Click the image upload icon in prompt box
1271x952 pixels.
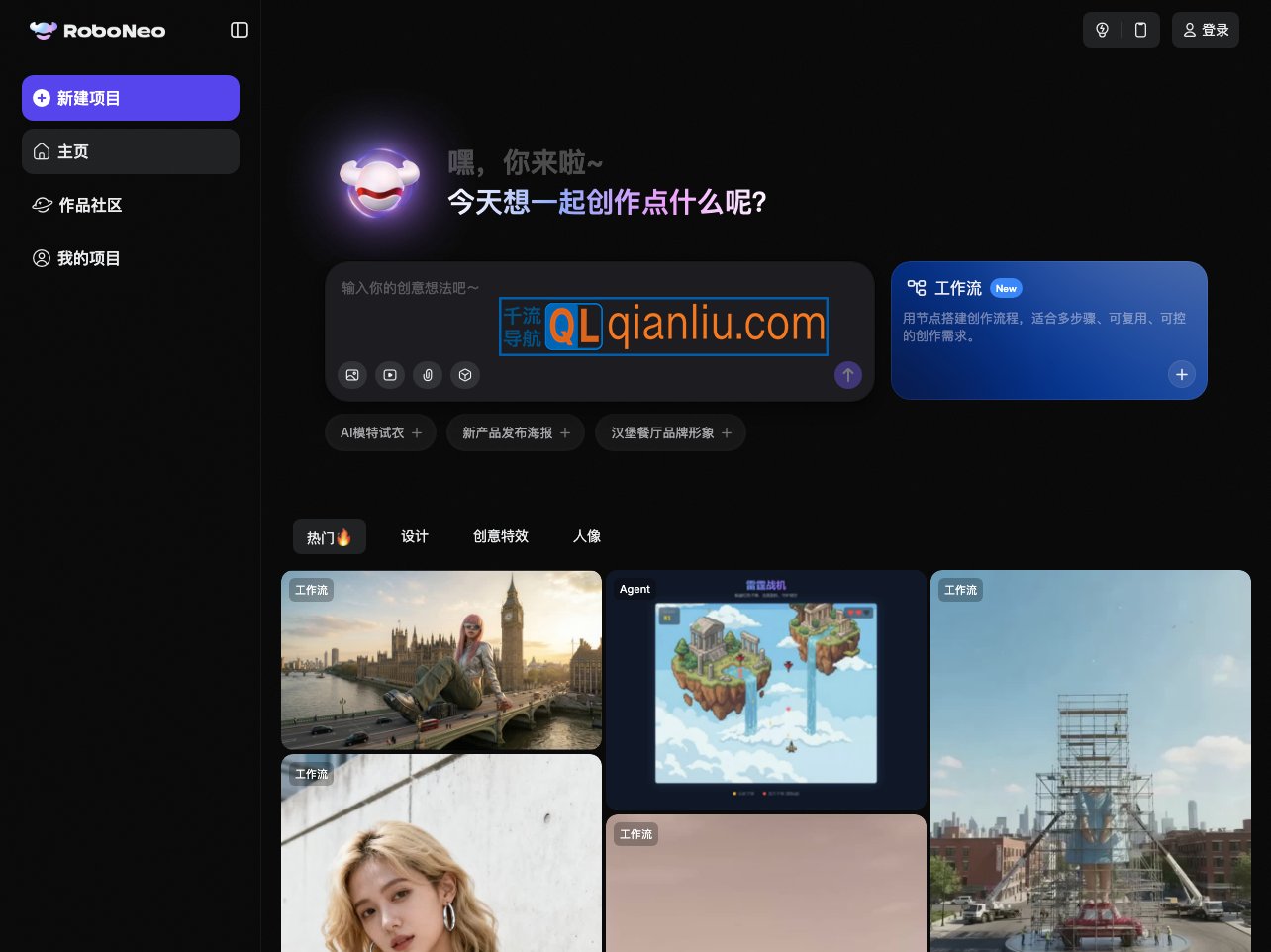(351, 375)
